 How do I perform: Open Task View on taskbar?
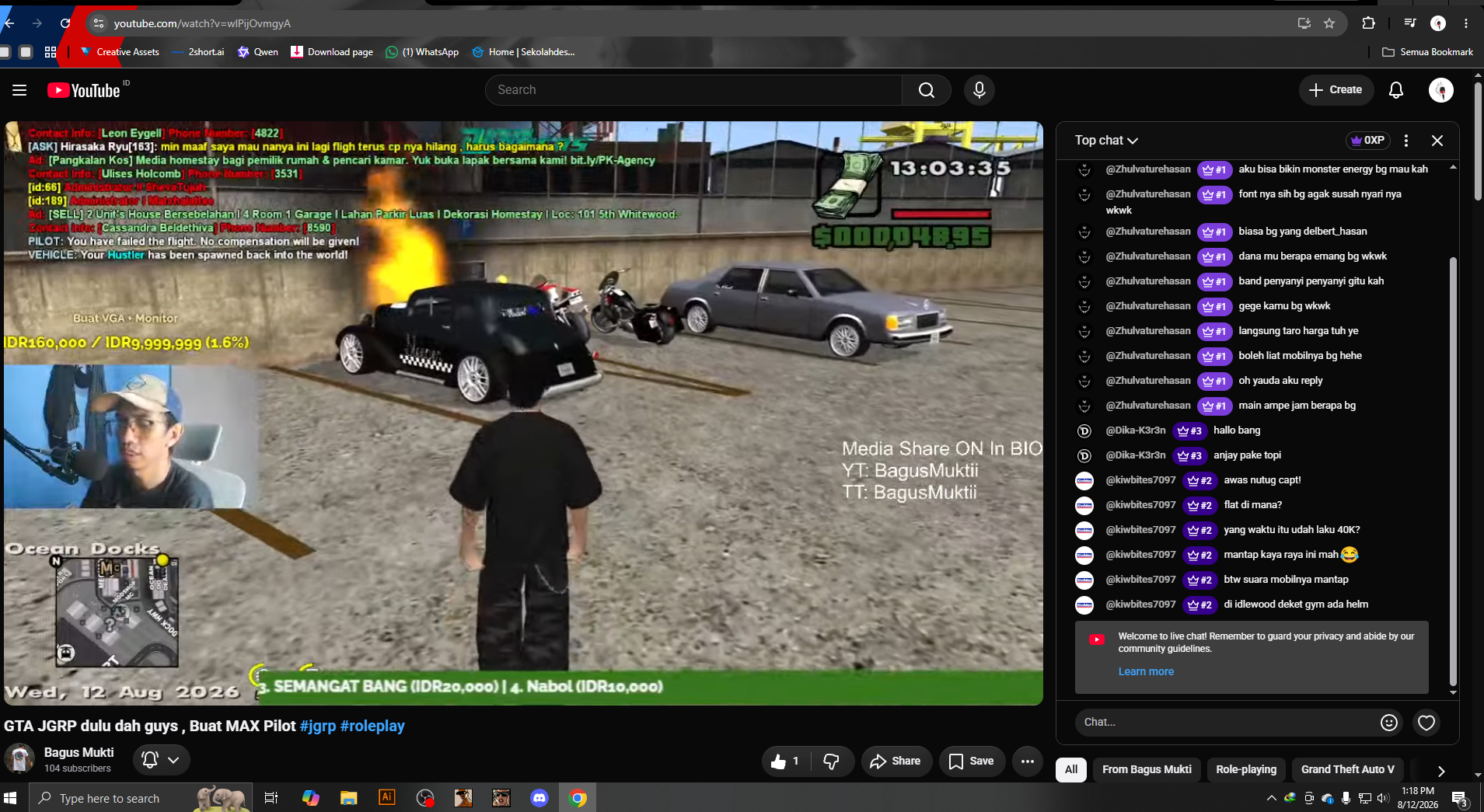click(271, 798)
